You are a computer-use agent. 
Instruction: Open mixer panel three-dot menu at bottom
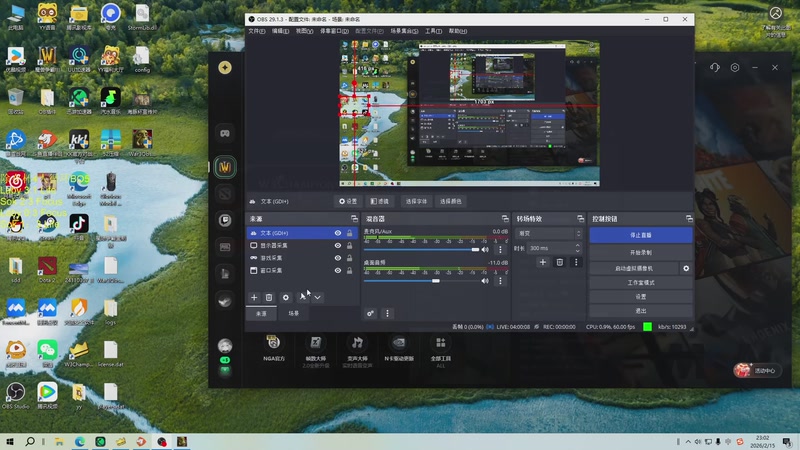387,313
